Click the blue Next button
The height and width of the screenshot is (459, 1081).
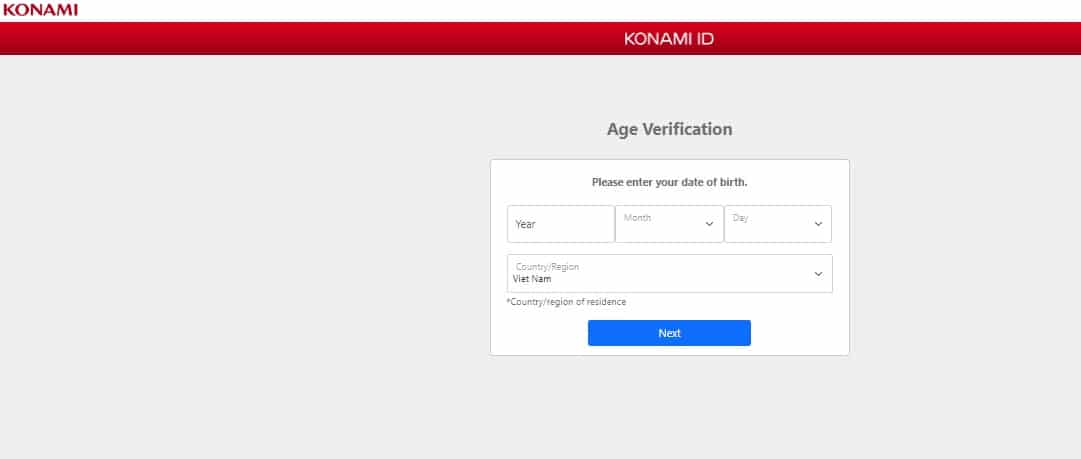point(669,333)
